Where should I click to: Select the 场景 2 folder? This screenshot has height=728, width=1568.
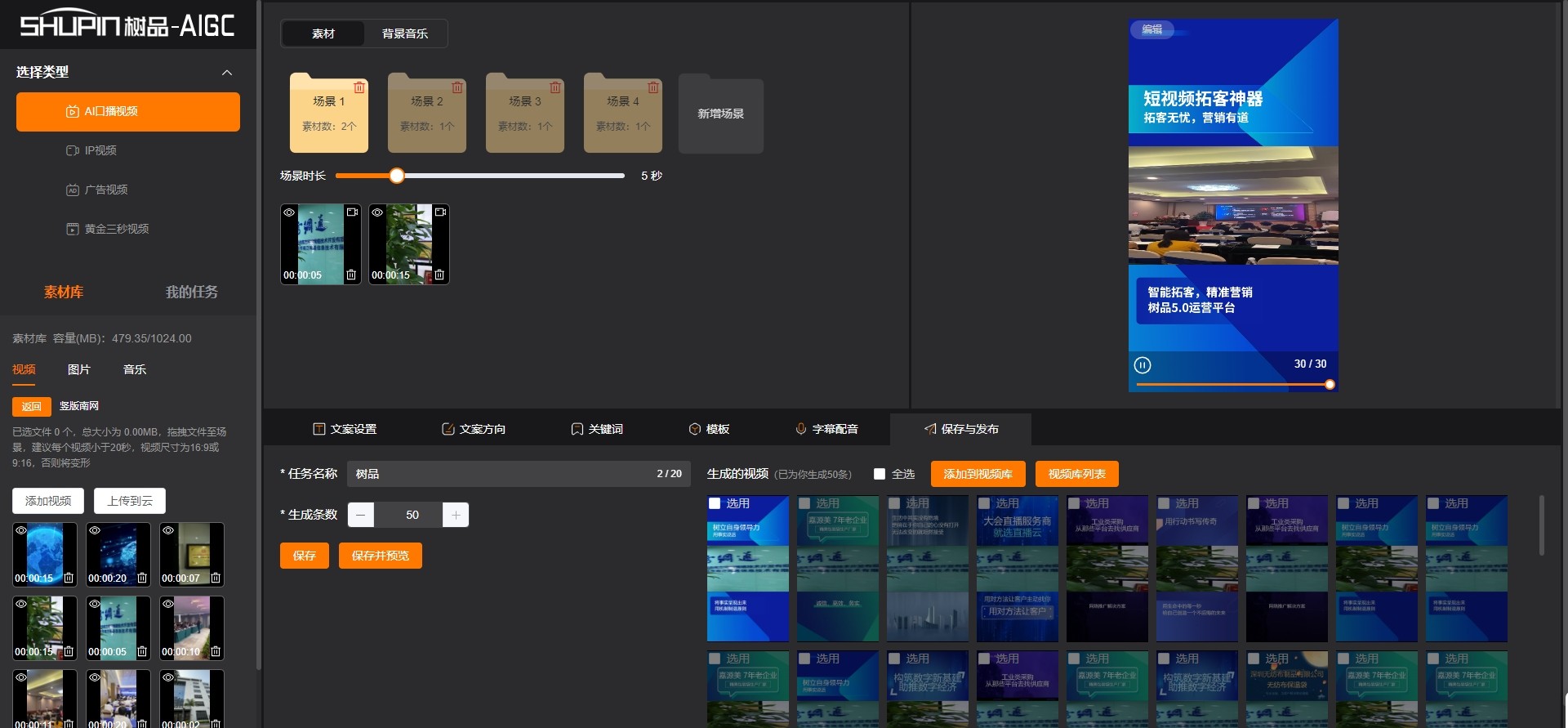tap(427, 114)
